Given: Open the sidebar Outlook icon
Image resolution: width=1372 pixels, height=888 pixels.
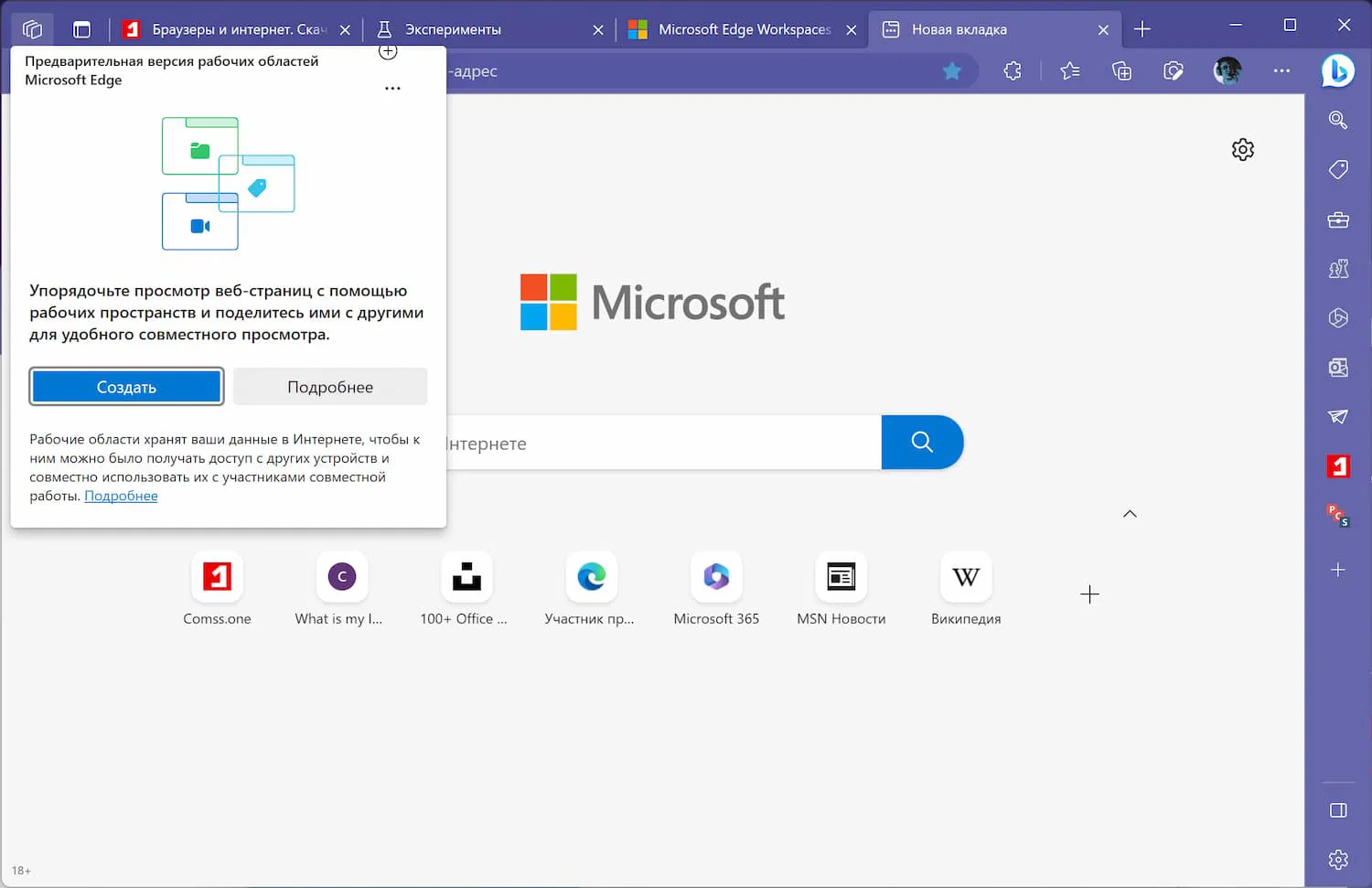Looking at the screenshot, I should [x=1338, y=368].
